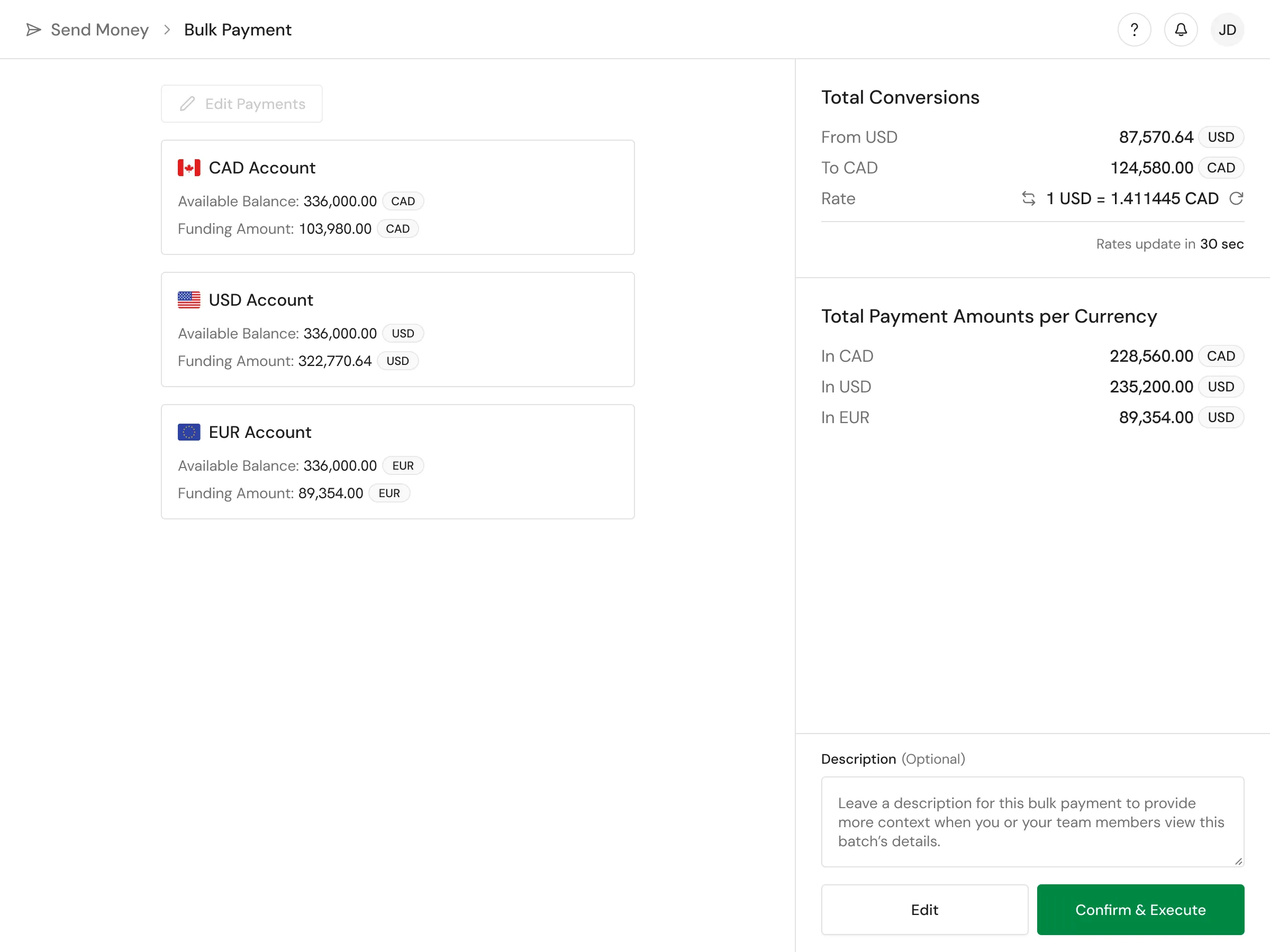Viewport: 1270px width, 952px height.
Task: Confirm & Execute the bulk payment
Action: [1140, 910]
